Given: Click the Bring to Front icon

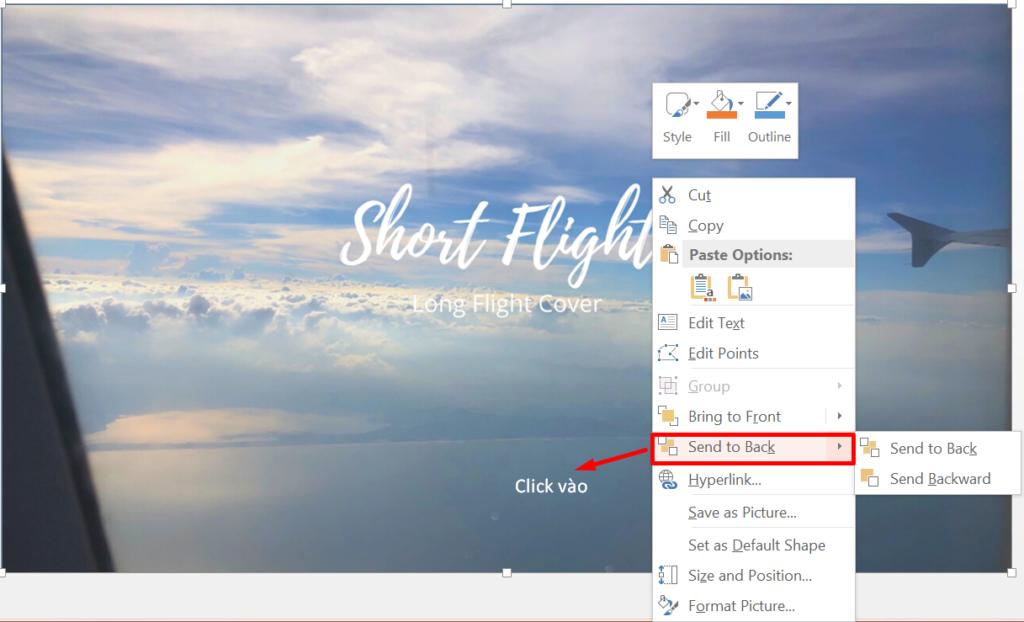Looking at the screenshot, I should point(670,416).
